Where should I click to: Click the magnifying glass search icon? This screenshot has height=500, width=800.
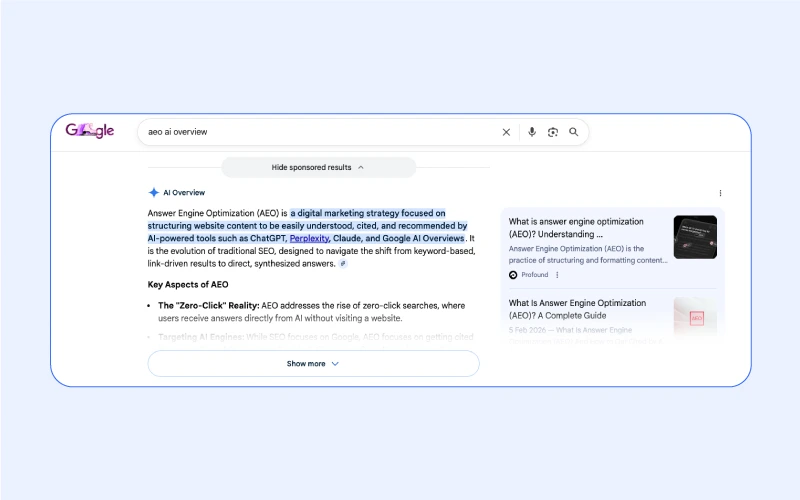click(x=574, y=132)
